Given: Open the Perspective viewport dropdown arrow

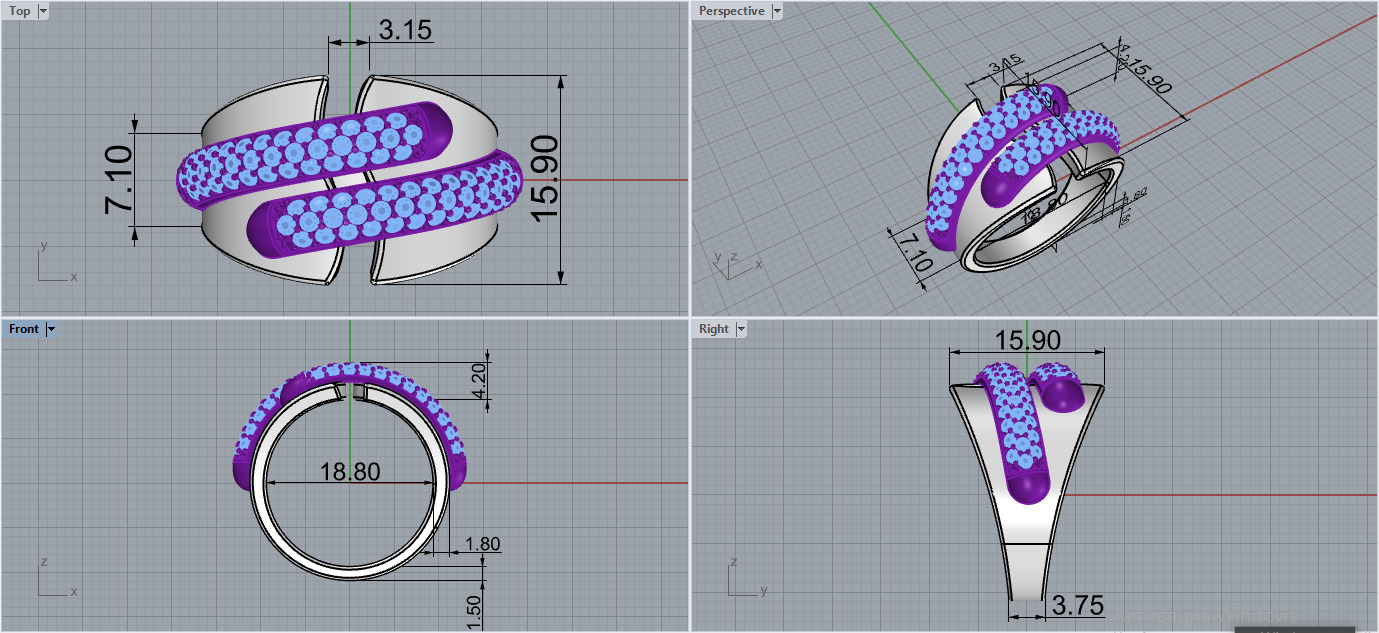Looking at the screenshot, I should (x=777, y=11).
